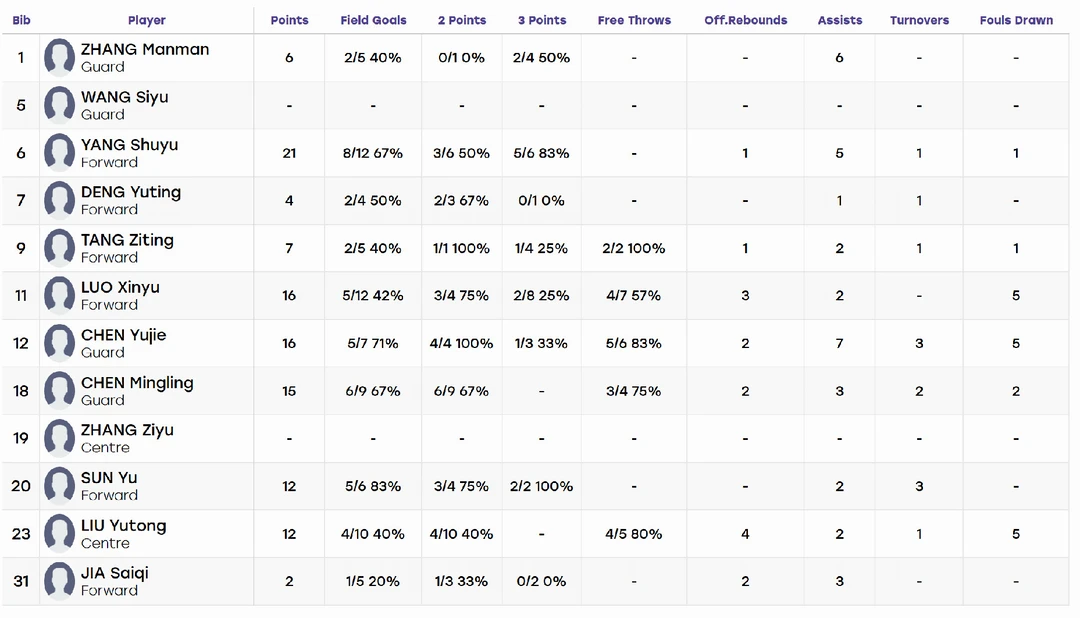Click ZHANG Manman's avatar icon
This screenshot has width=1080, height=618.
(x=59, y=57)
